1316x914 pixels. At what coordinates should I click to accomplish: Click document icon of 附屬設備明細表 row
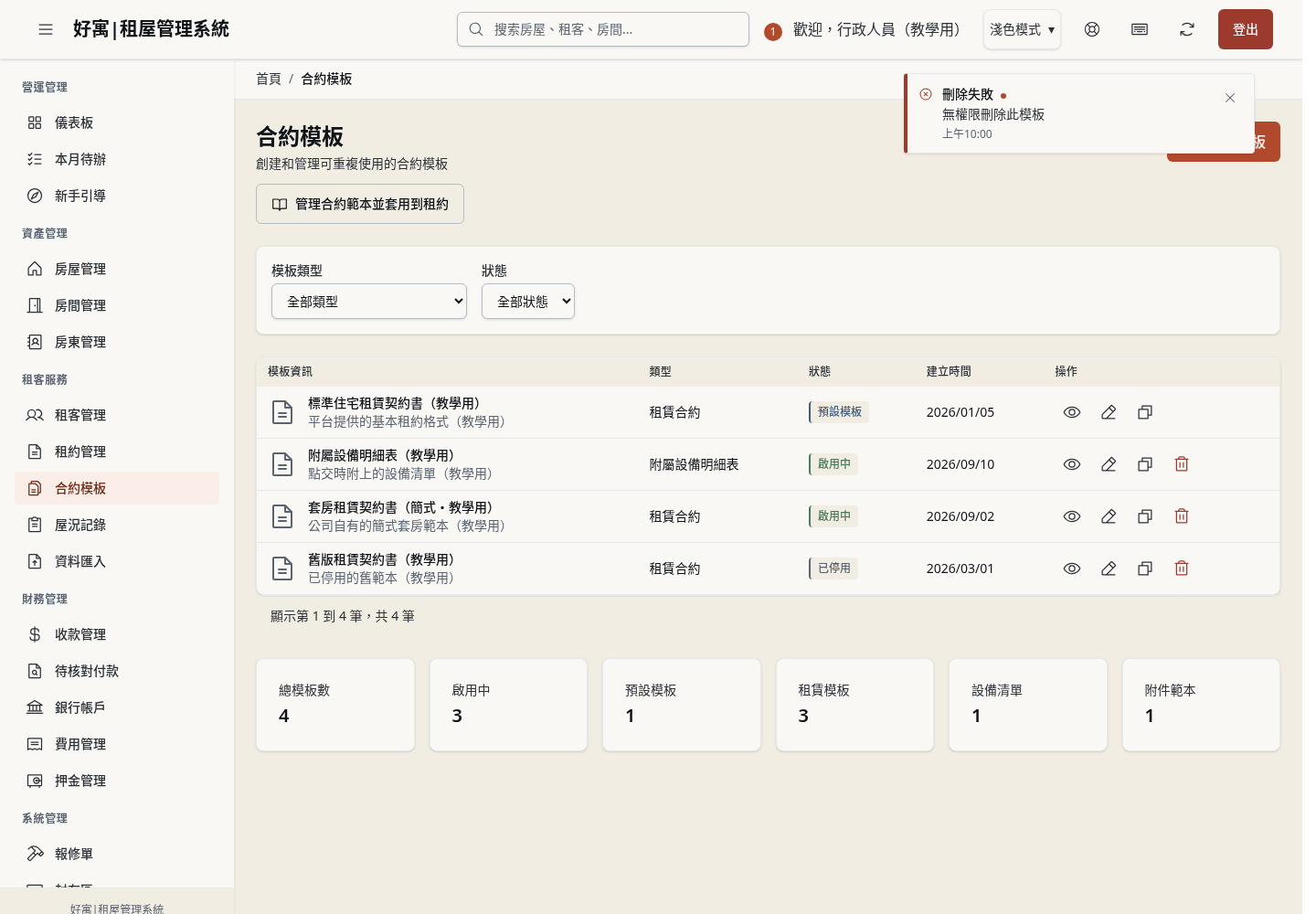pyautogui.click(x=283, y=464)
